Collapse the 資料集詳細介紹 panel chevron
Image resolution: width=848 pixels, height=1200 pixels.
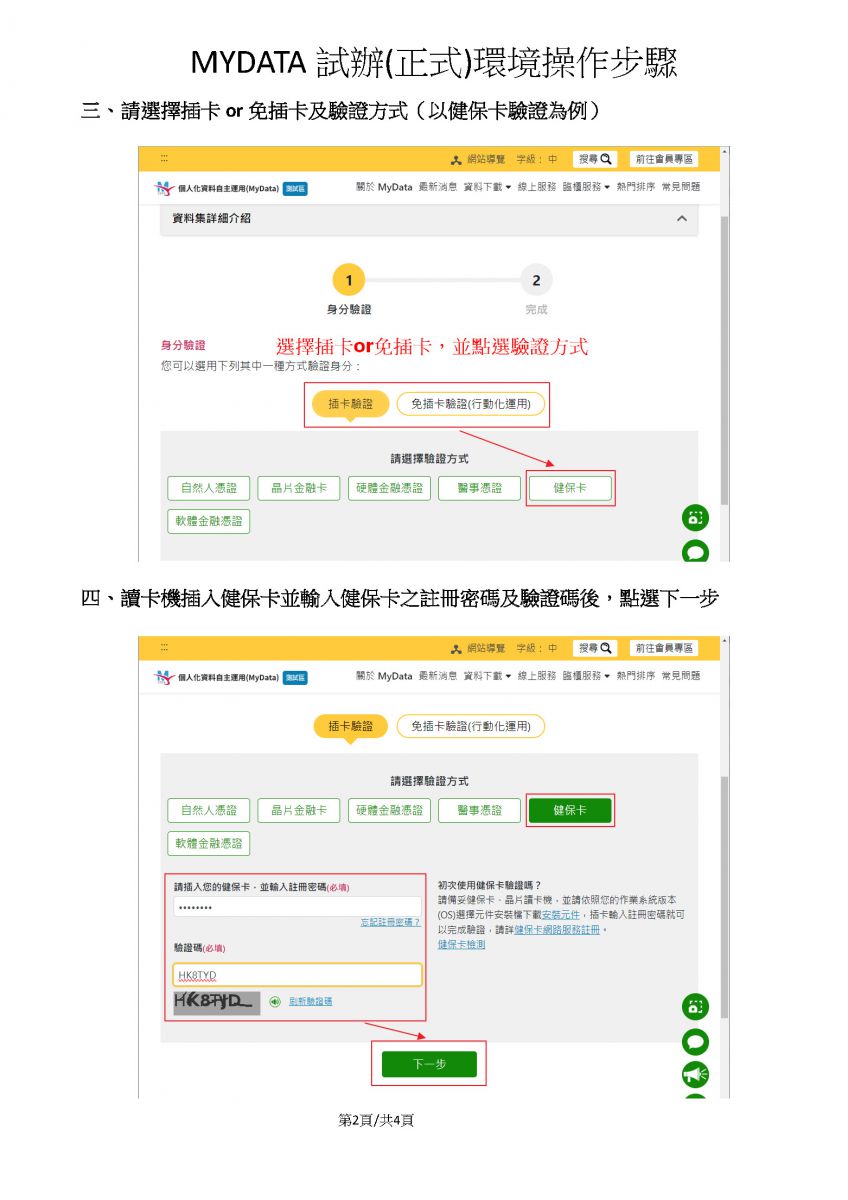point(682,219)
